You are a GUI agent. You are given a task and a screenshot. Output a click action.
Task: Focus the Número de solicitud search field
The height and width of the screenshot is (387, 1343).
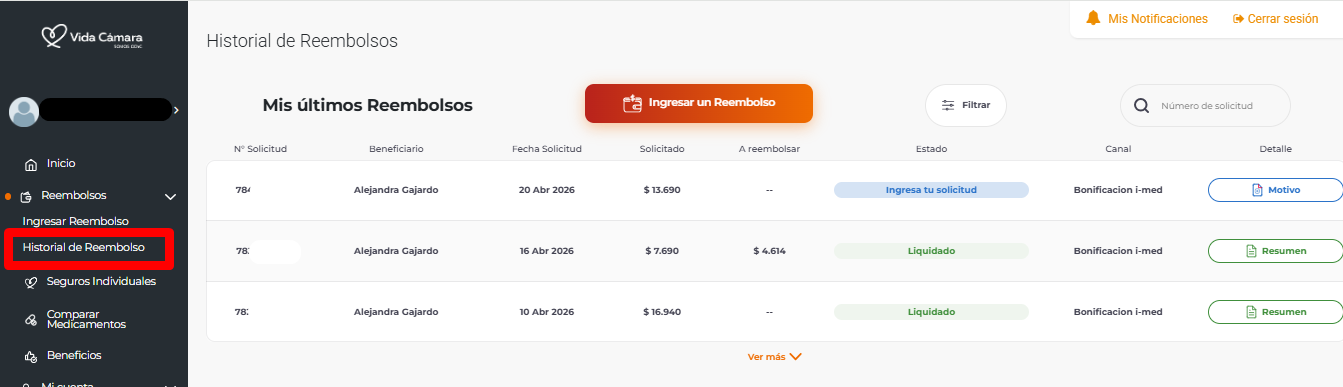[x=1205, y=105]
